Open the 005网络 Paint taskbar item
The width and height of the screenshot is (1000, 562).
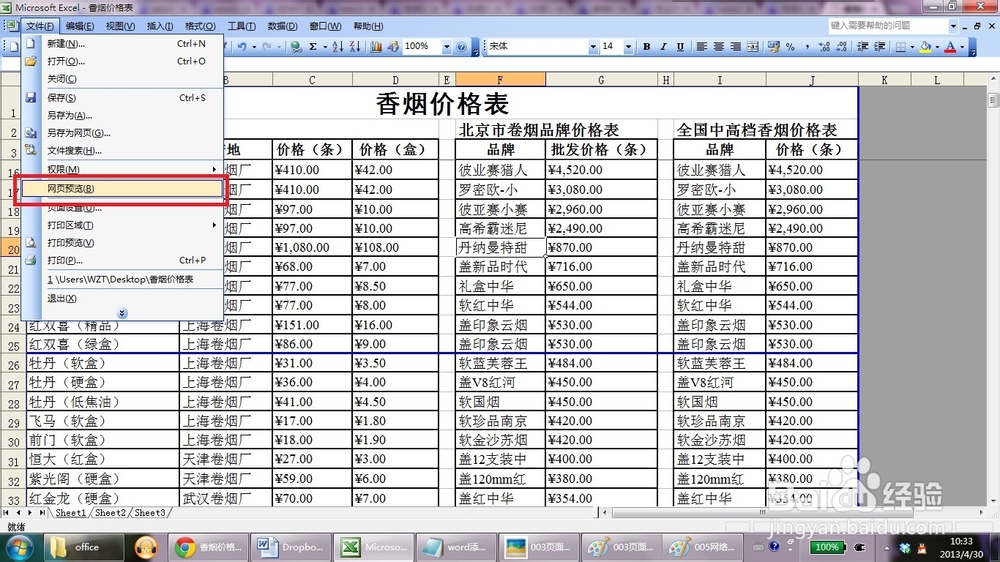point(702,547)
